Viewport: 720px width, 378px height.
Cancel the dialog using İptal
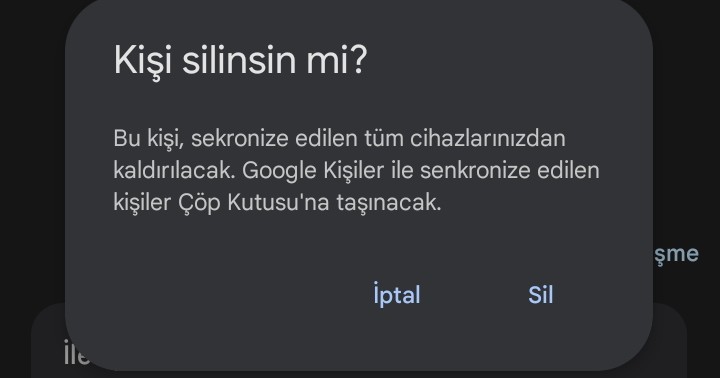pyautogui.click(x=397, y=294)
